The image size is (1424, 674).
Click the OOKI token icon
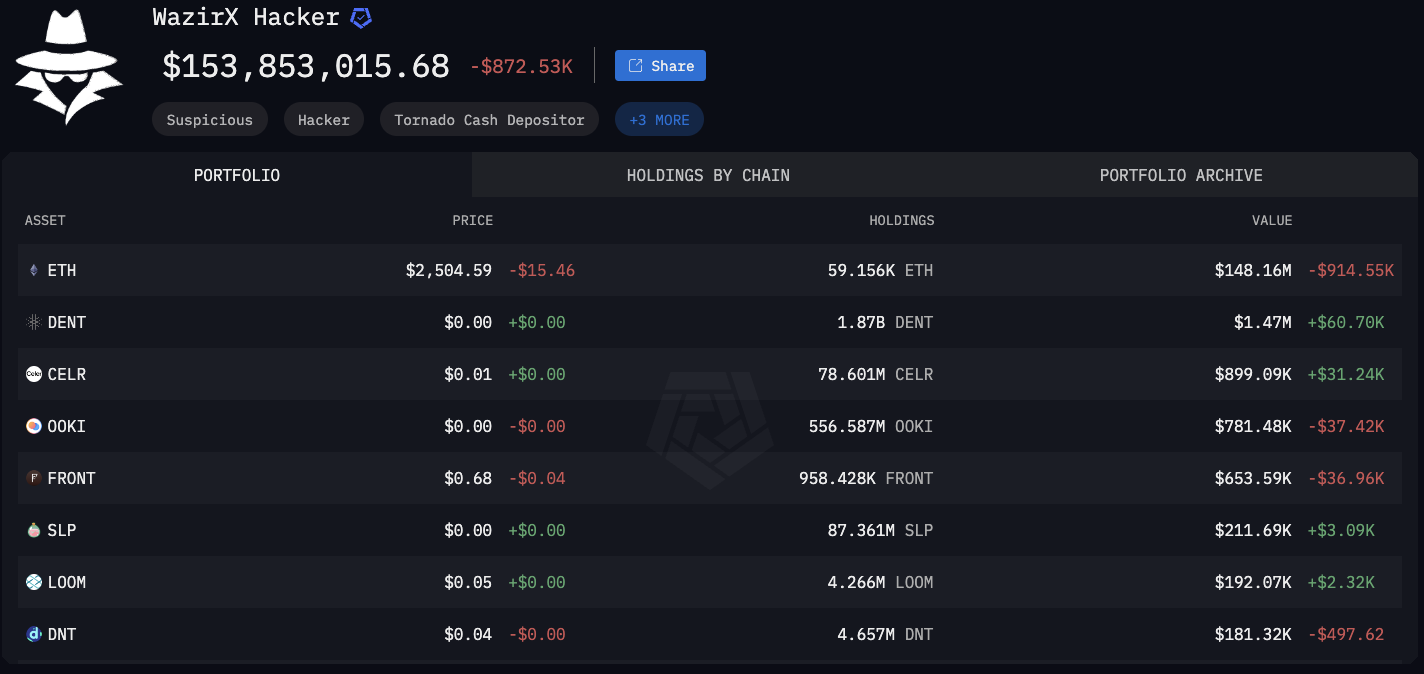(x=33, y=426)
